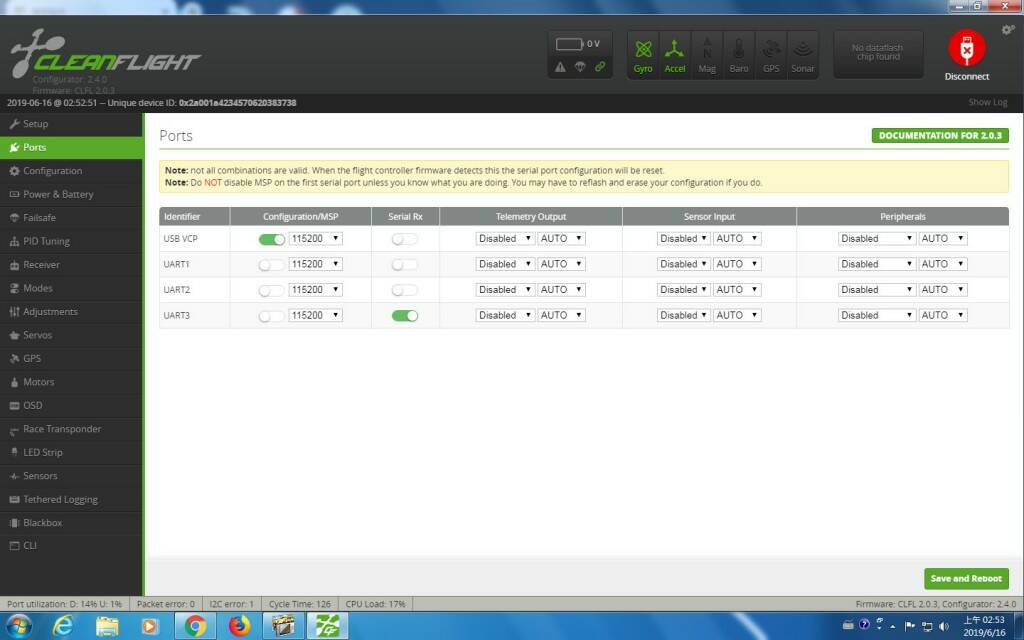Viewport: 1024px width, 640px height.
Task: Click the green link status icon
Action: click(x=600, y=67)
